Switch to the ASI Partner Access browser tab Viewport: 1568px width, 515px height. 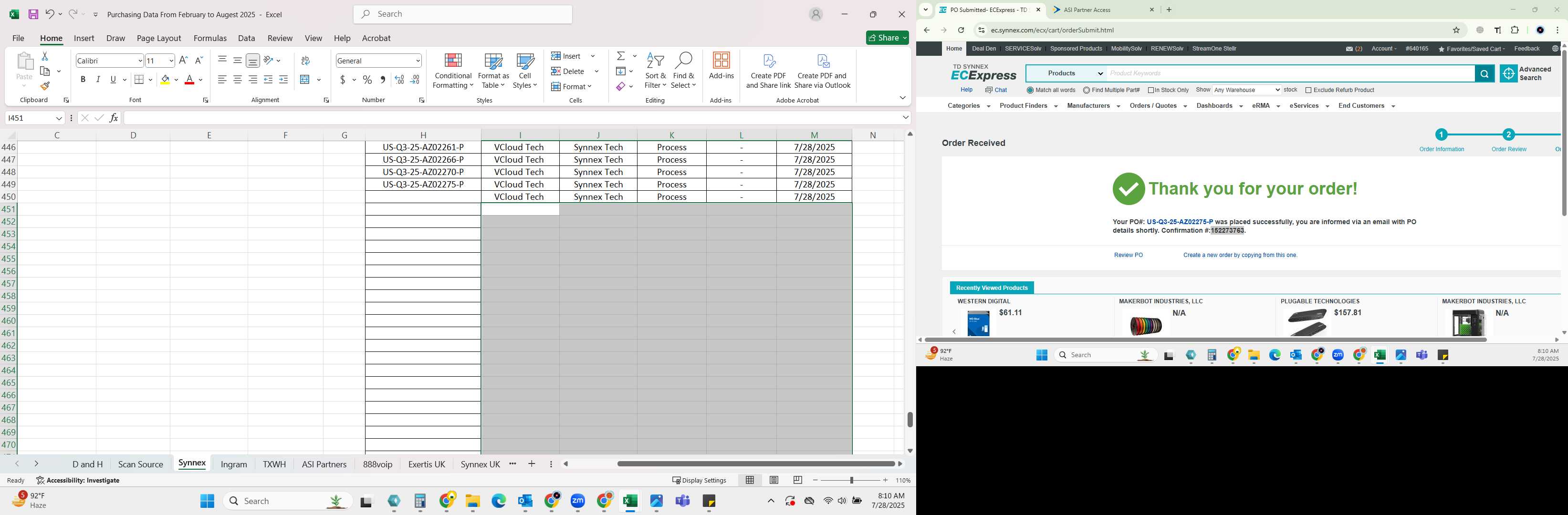[x=1103, y=10]
